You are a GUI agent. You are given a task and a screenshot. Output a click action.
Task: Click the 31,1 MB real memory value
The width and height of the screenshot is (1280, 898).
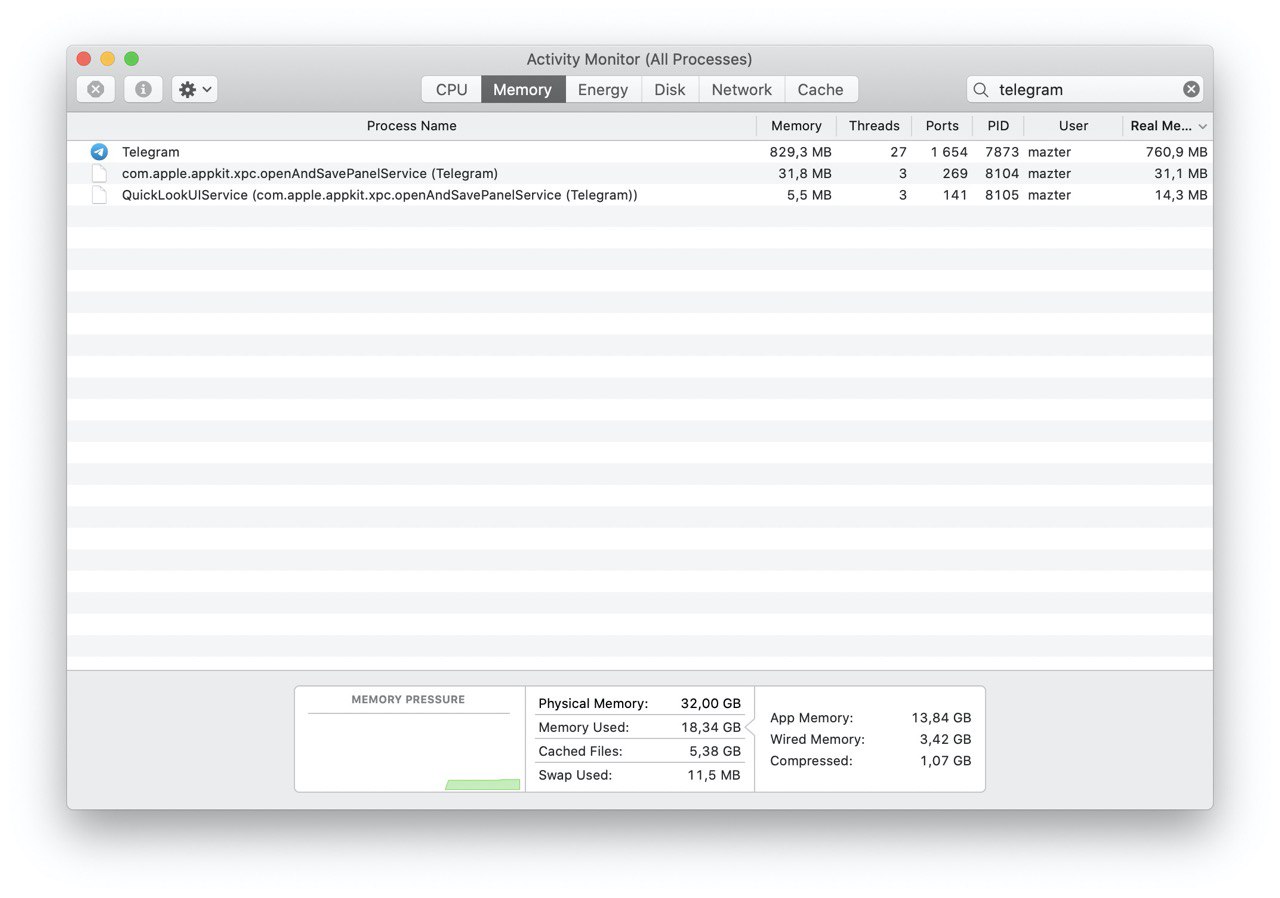pyautogui.click(x=1181, y=173)
